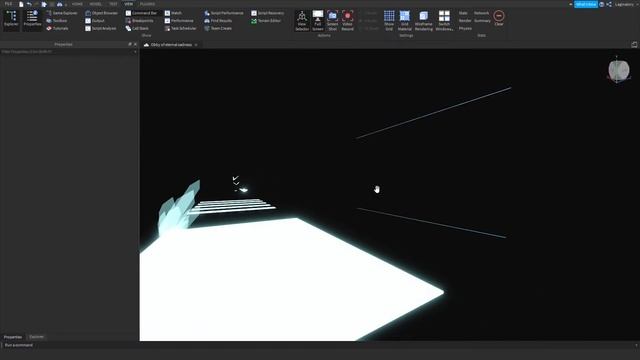Toggle Show Grid
This screenshot has height=360, width=640.
pos(389,21)
